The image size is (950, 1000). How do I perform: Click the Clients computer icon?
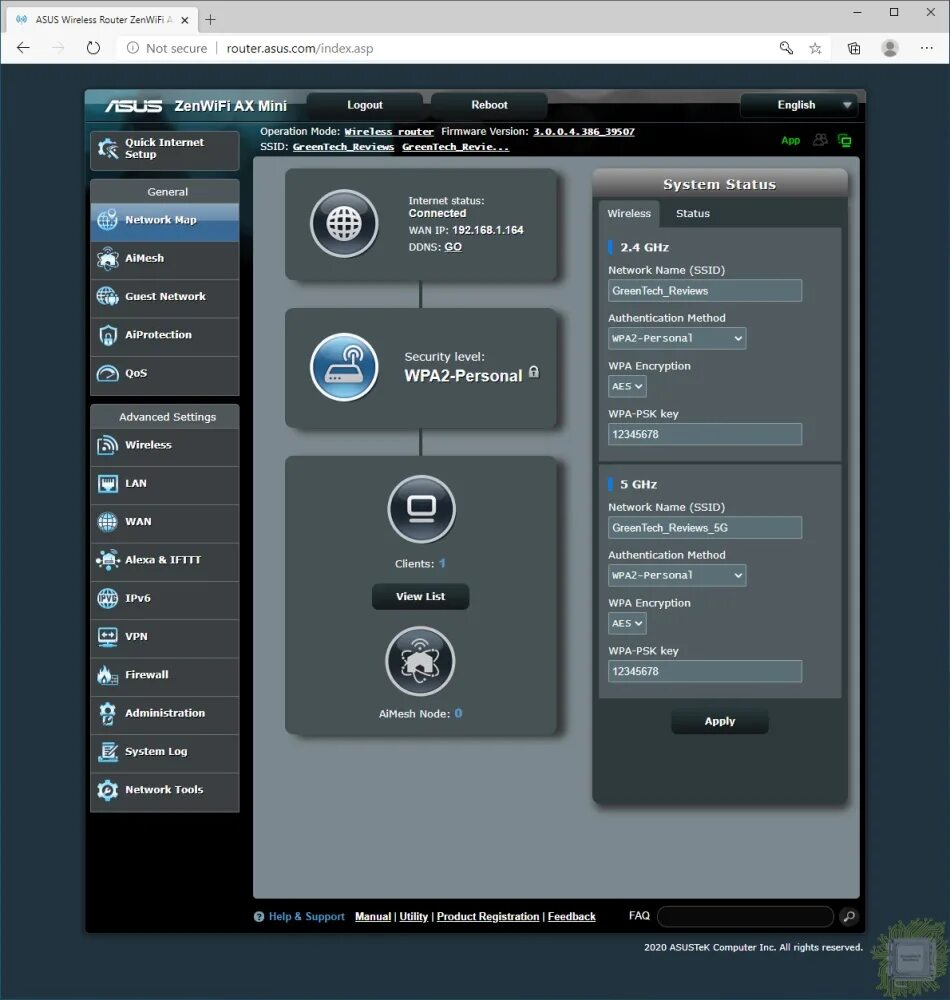pos(421,509)
